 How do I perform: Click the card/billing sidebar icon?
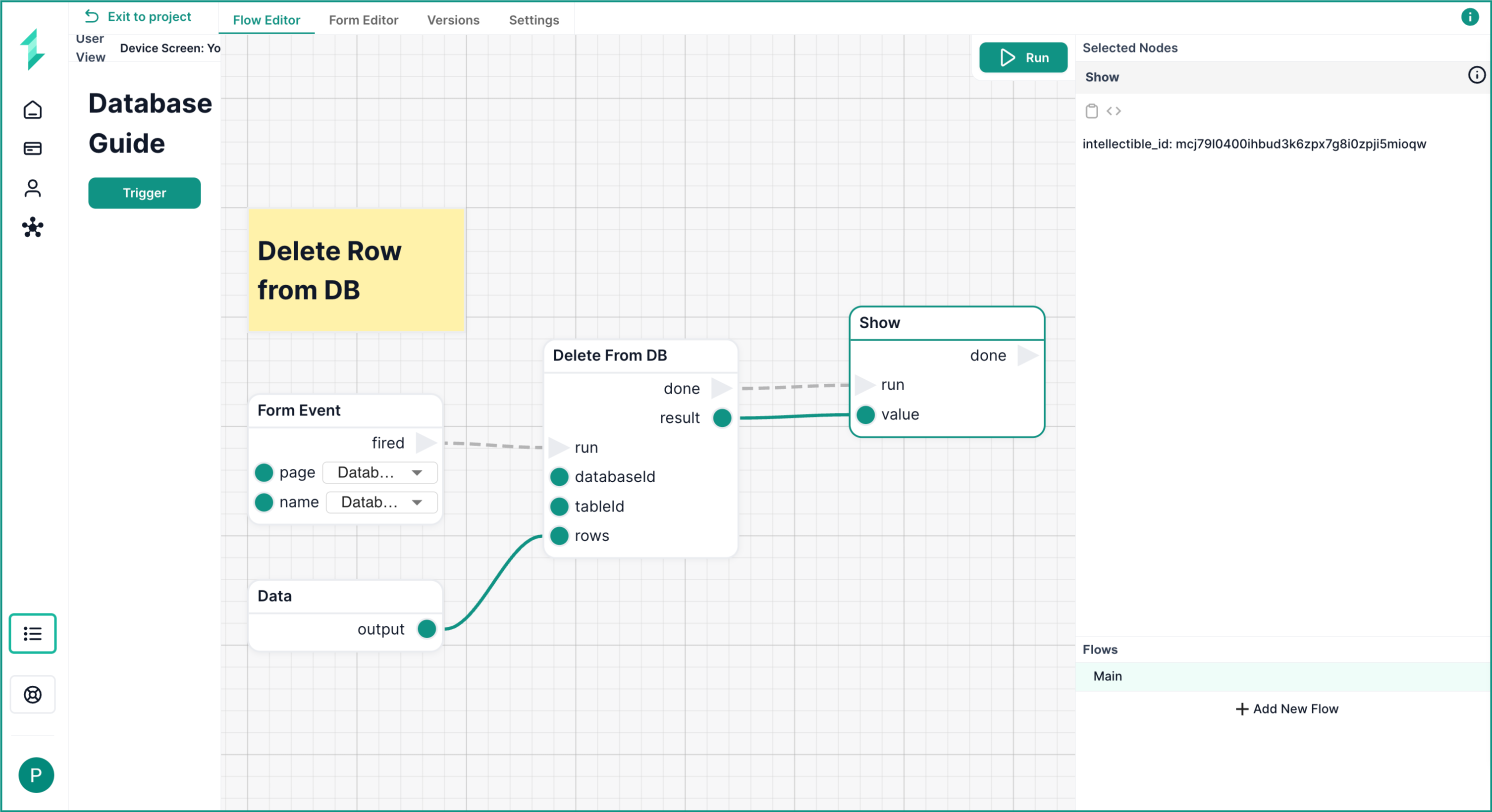tap(32, 149)
